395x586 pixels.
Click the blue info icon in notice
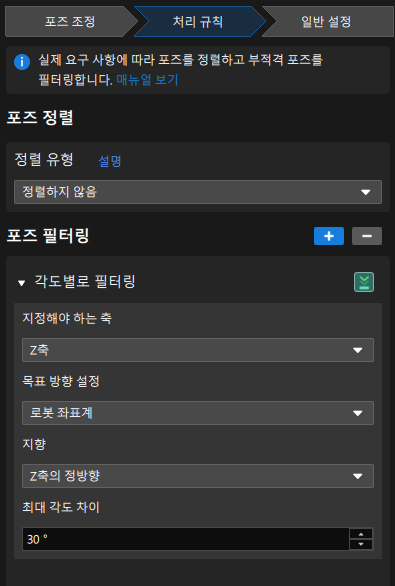coord(22,62)
